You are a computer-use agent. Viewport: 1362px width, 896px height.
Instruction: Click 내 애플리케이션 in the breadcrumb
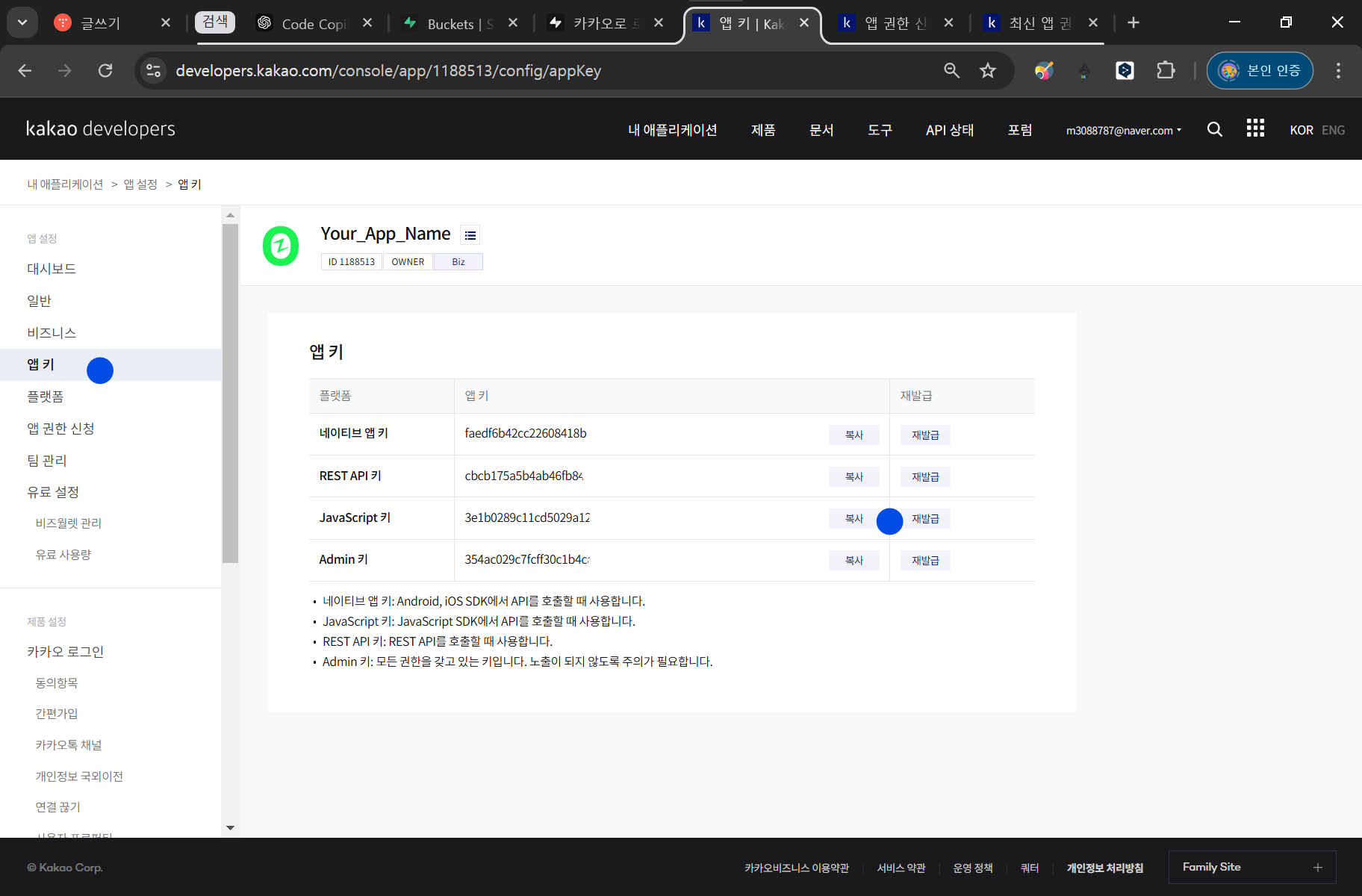(66, 184)
